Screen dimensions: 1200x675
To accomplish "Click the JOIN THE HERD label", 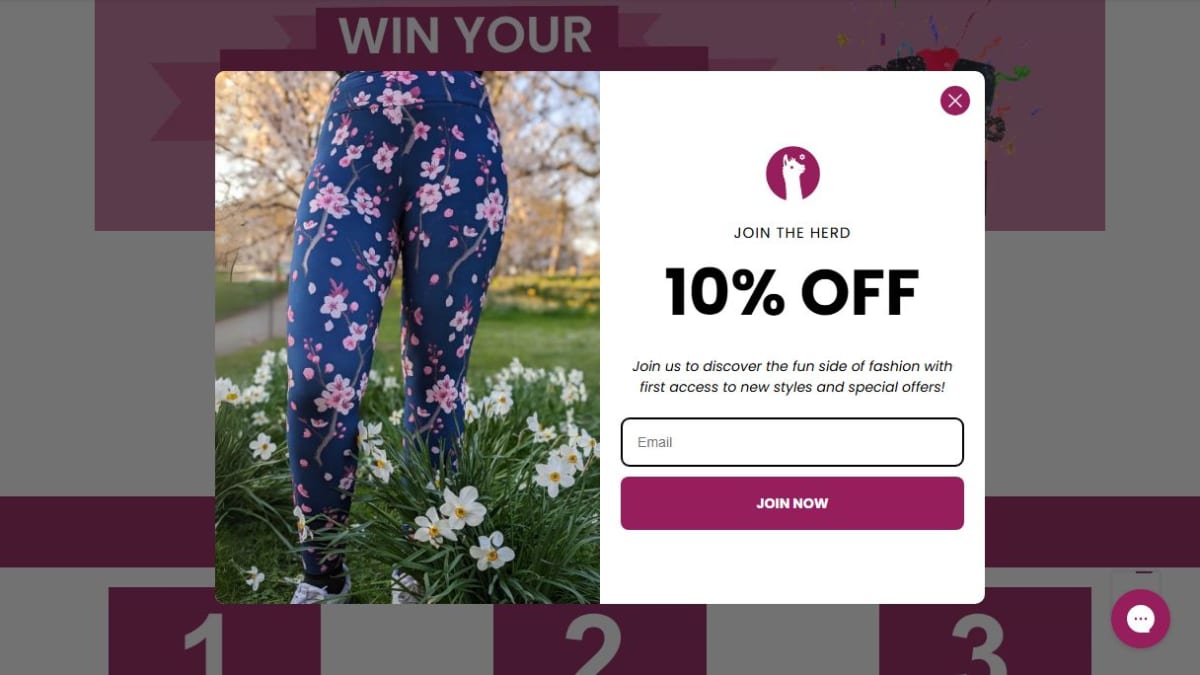I will [792, 233].
